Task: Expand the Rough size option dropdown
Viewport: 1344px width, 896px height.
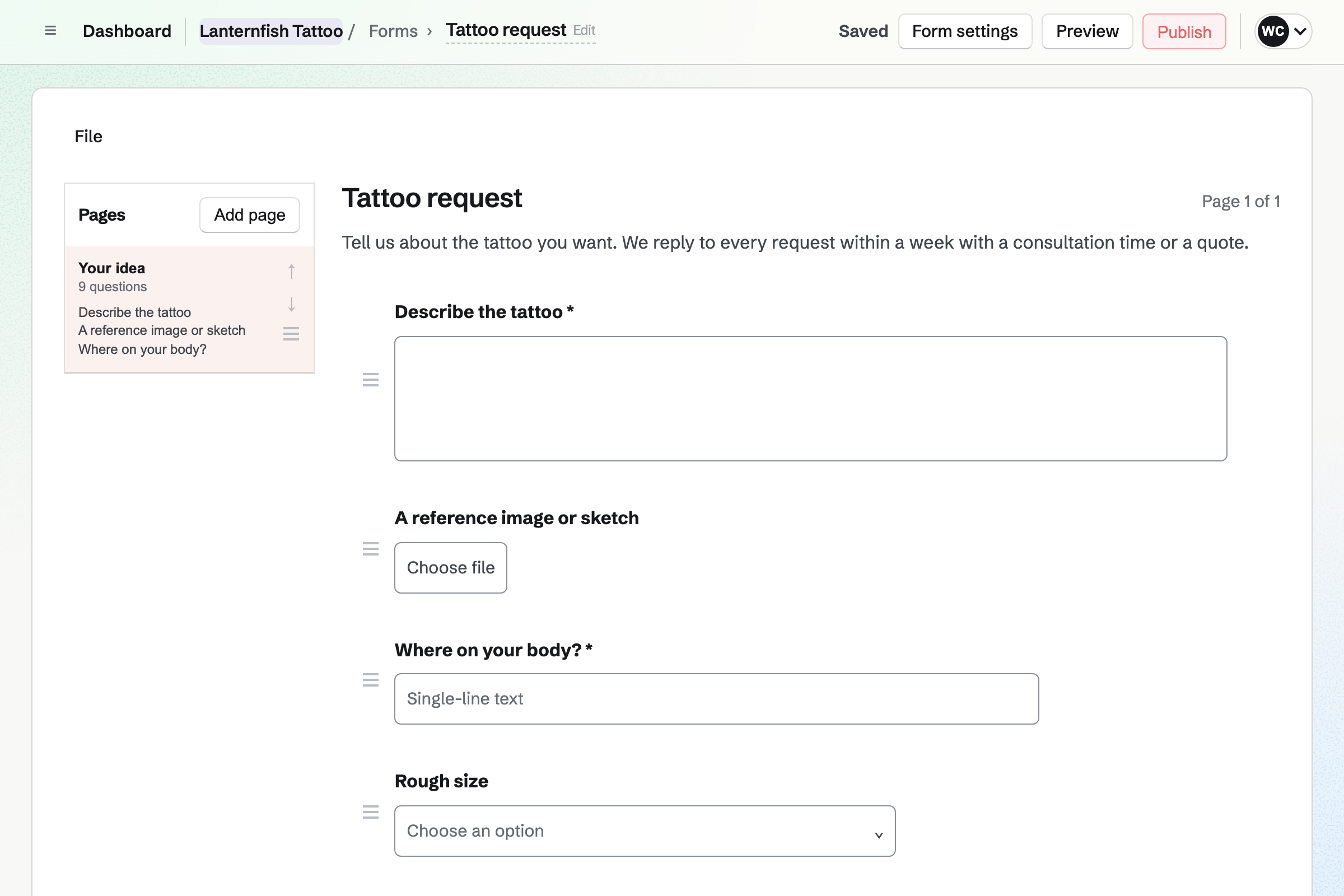Action: click(x=645, y=831)
